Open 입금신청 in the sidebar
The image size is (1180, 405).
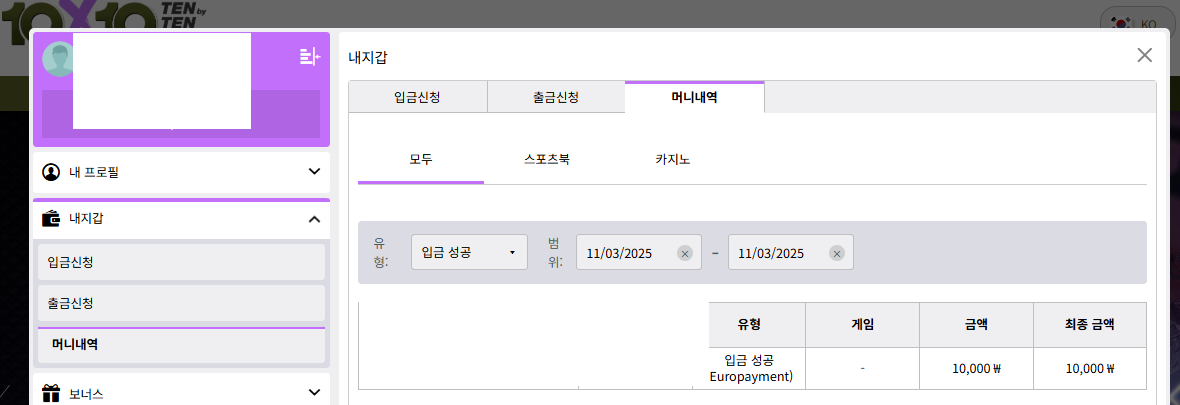181,262
